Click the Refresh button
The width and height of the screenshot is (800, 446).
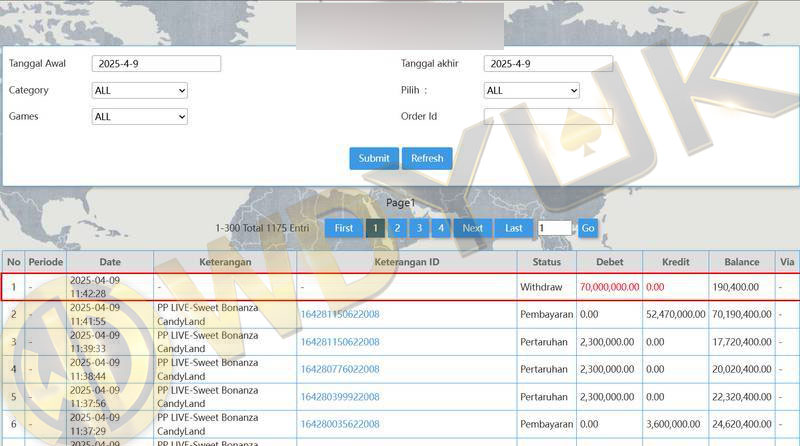tap(427, 158)
